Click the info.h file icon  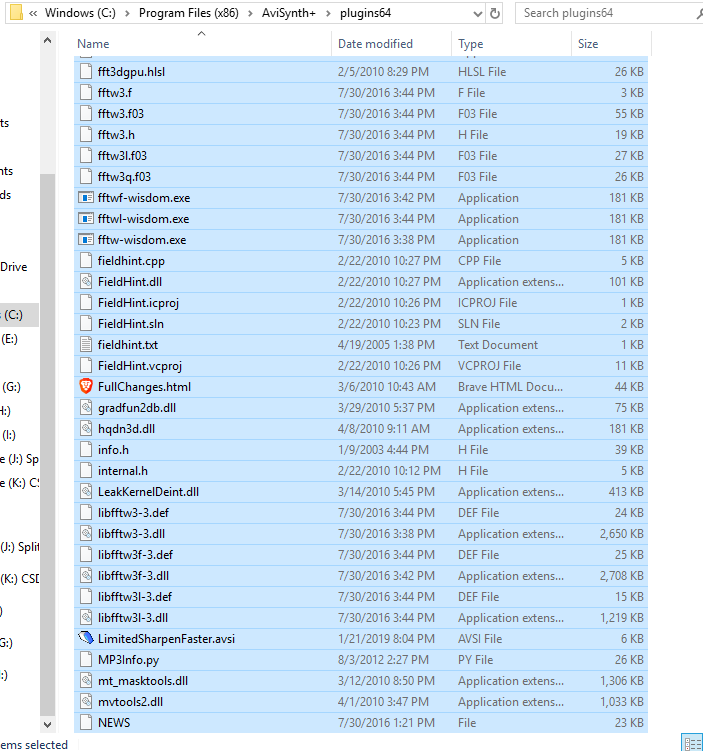[86, 449]
